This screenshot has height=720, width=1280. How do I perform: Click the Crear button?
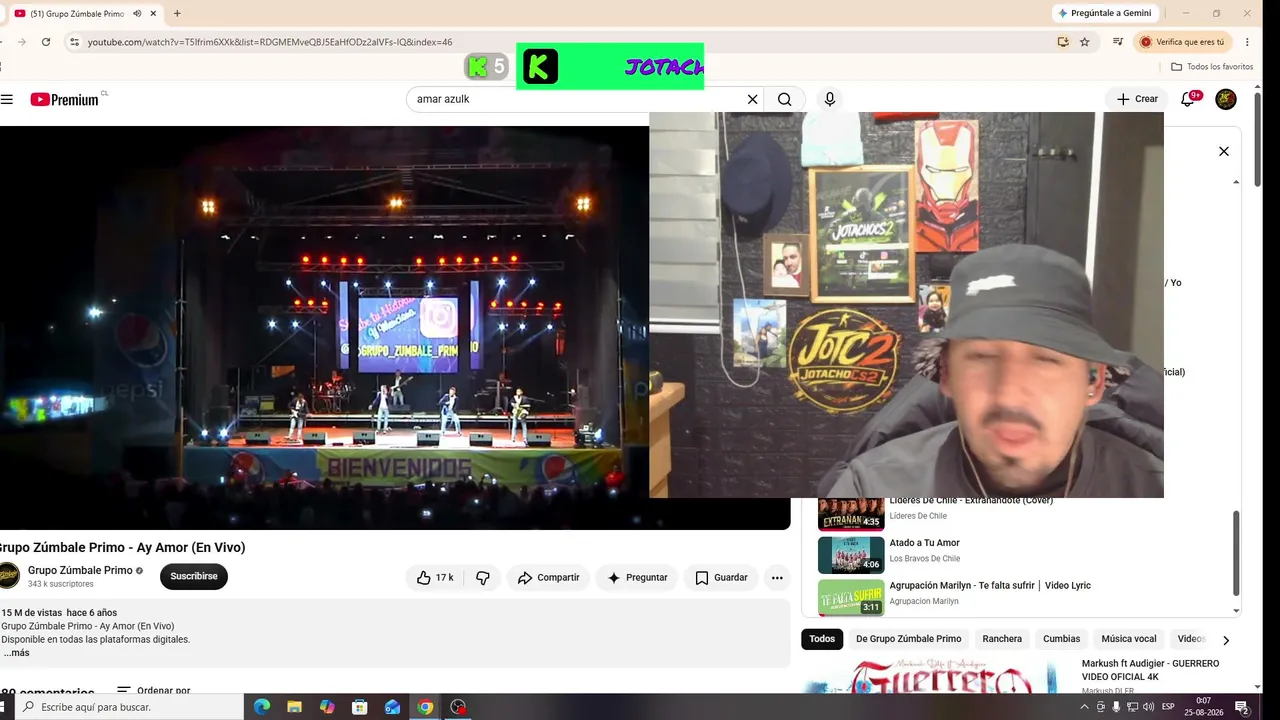pos(1137,99)
